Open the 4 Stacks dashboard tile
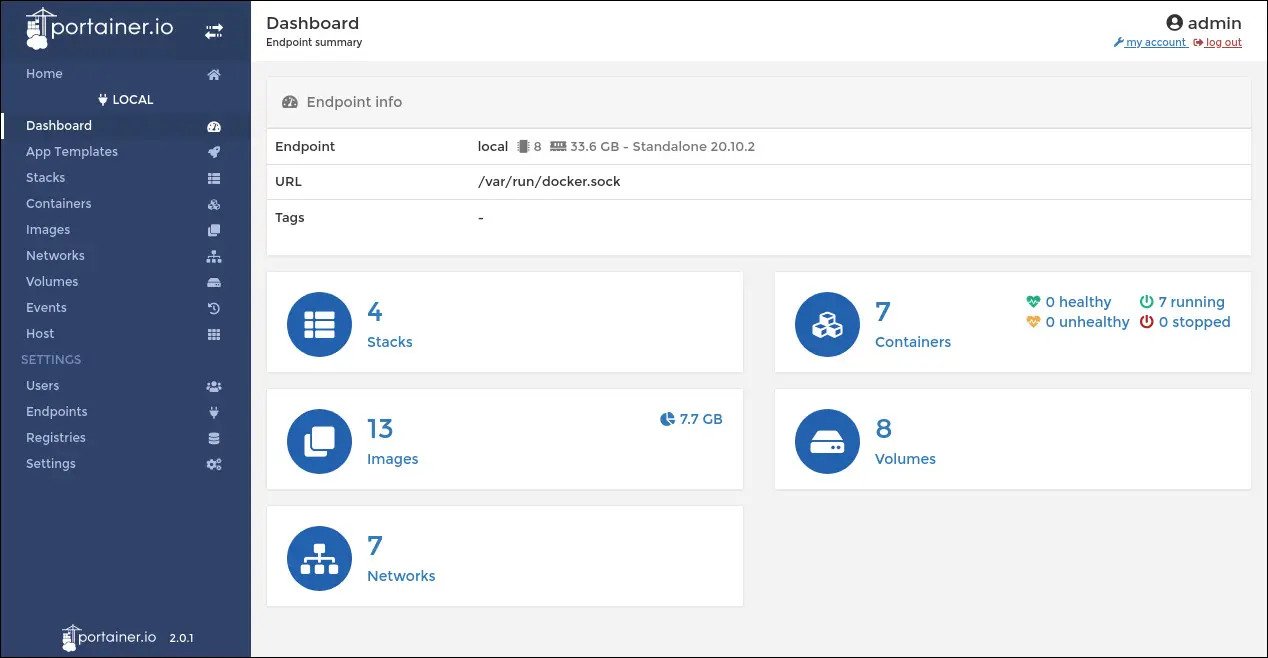The width and height of the screenshot is (1268, 658). click(x=505, y=322)
